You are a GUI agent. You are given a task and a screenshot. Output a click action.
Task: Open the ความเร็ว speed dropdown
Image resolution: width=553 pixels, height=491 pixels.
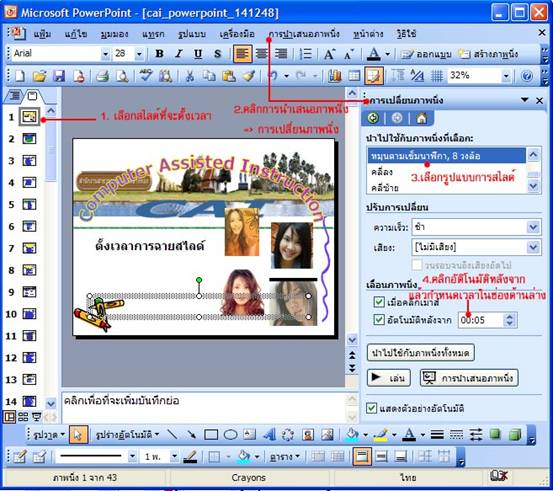pyautogui.click(x=533, y=227)
